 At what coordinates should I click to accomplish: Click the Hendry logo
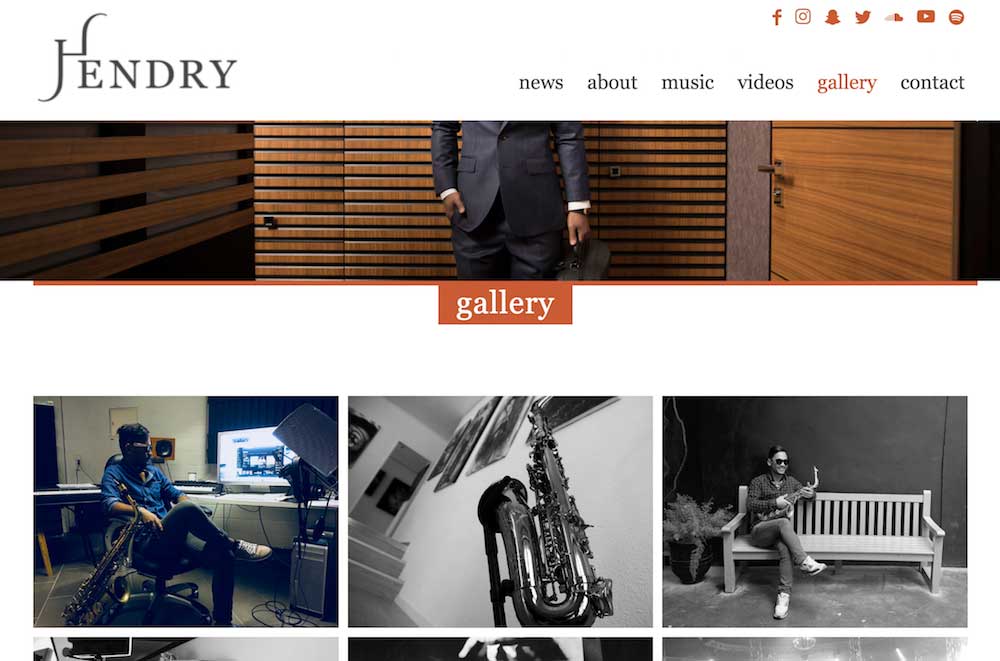138,57
